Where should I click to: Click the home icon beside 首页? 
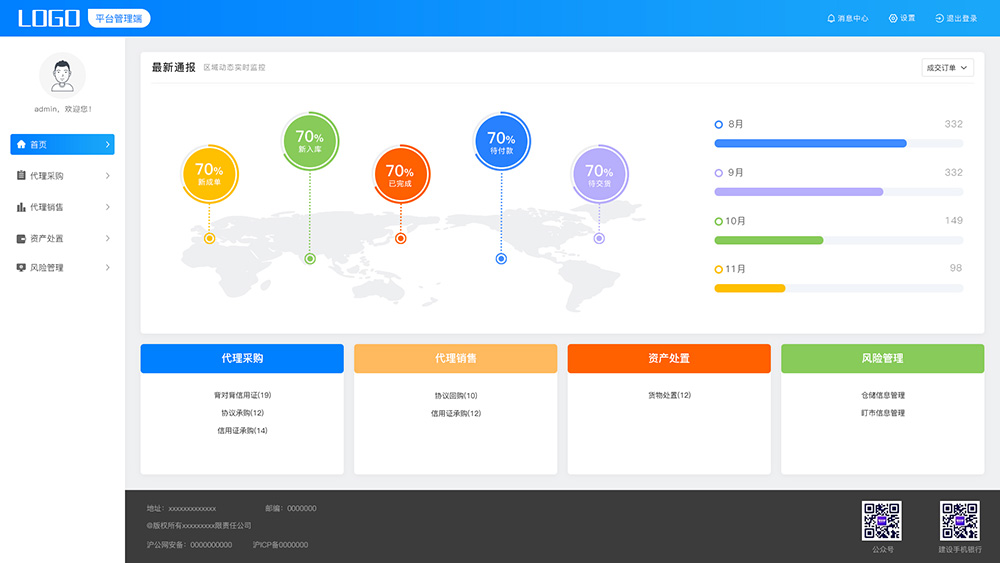21,145
